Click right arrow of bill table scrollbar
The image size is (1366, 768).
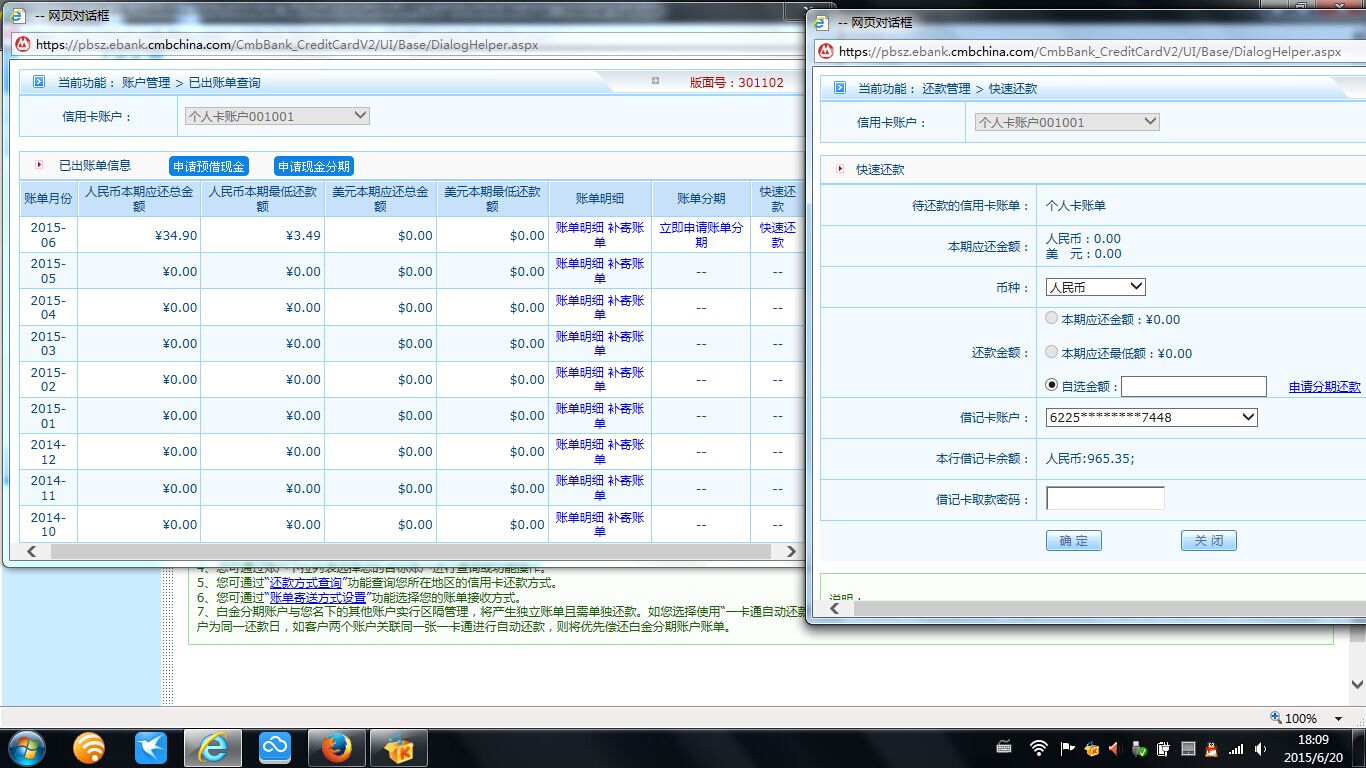point(791,551)
